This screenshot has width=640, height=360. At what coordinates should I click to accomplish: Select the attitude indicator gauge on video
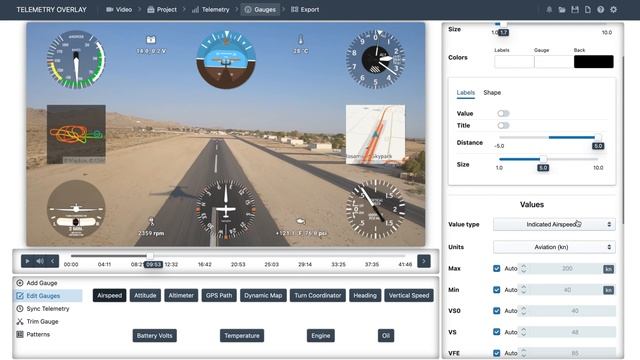(x=226, y=59)
